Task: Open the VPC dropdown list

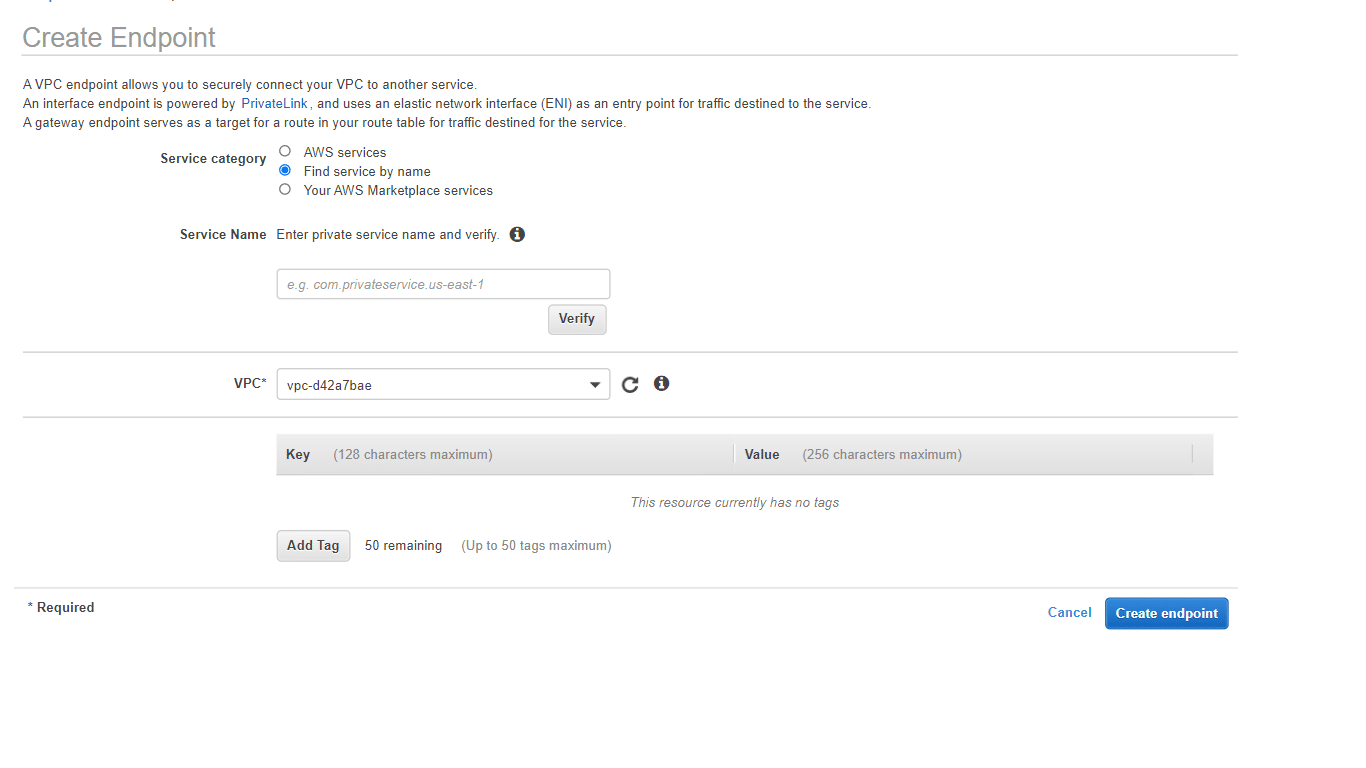Action: click(443, 384)
